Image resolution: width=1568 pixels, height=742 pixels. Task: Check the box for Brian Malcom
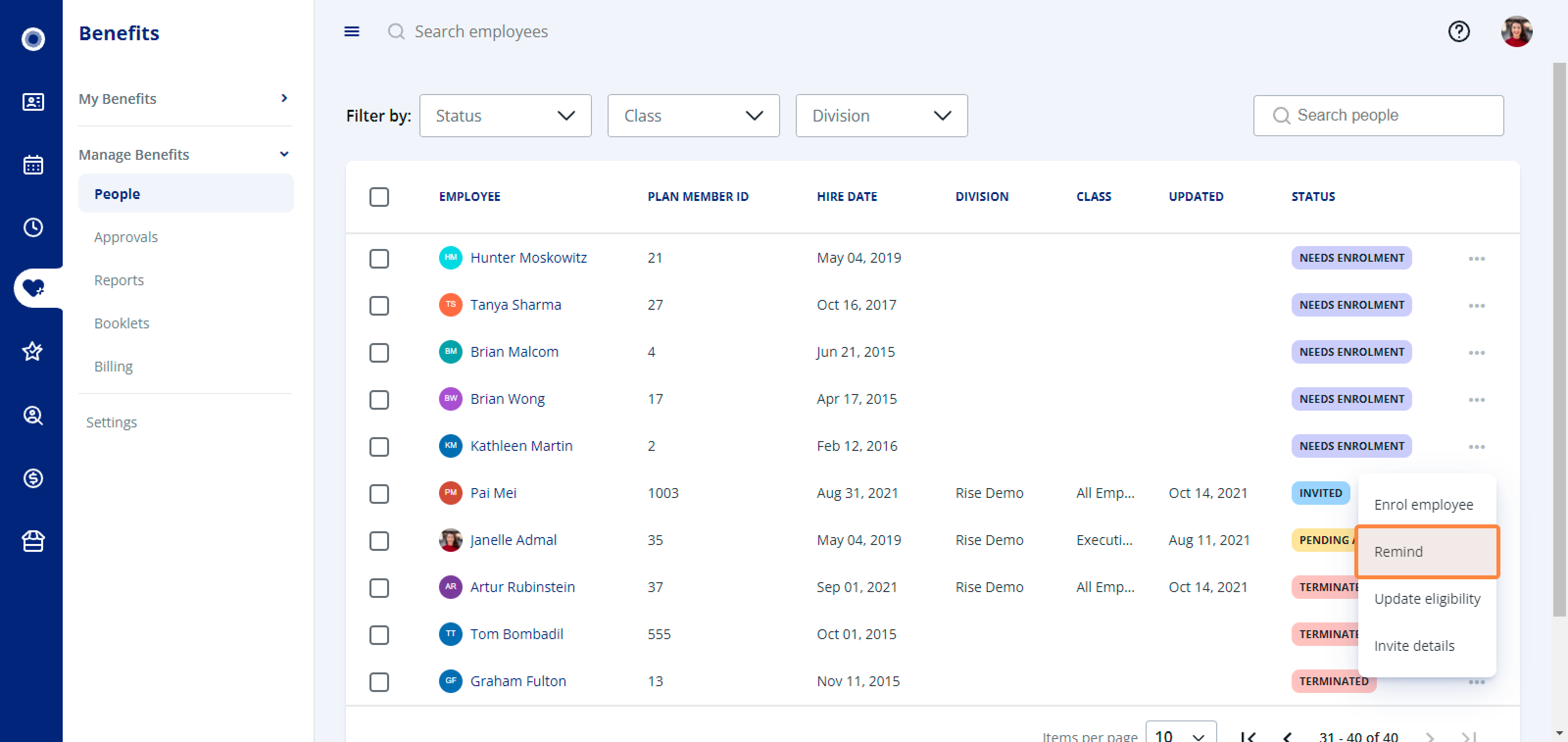[x=379, y=352]
